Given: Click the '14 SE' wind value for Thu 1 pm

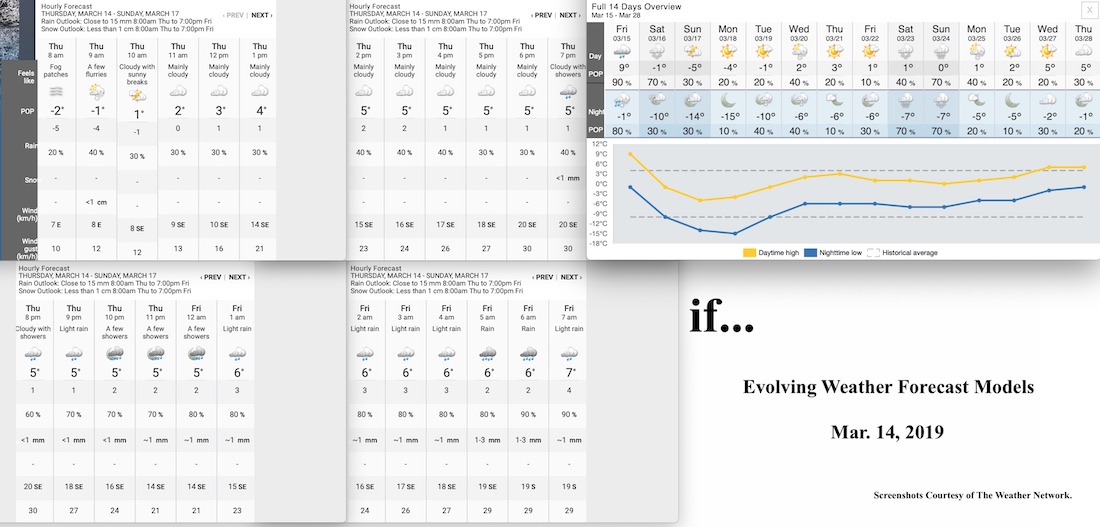Looking at the screenshot, I should tap(260, 225).
